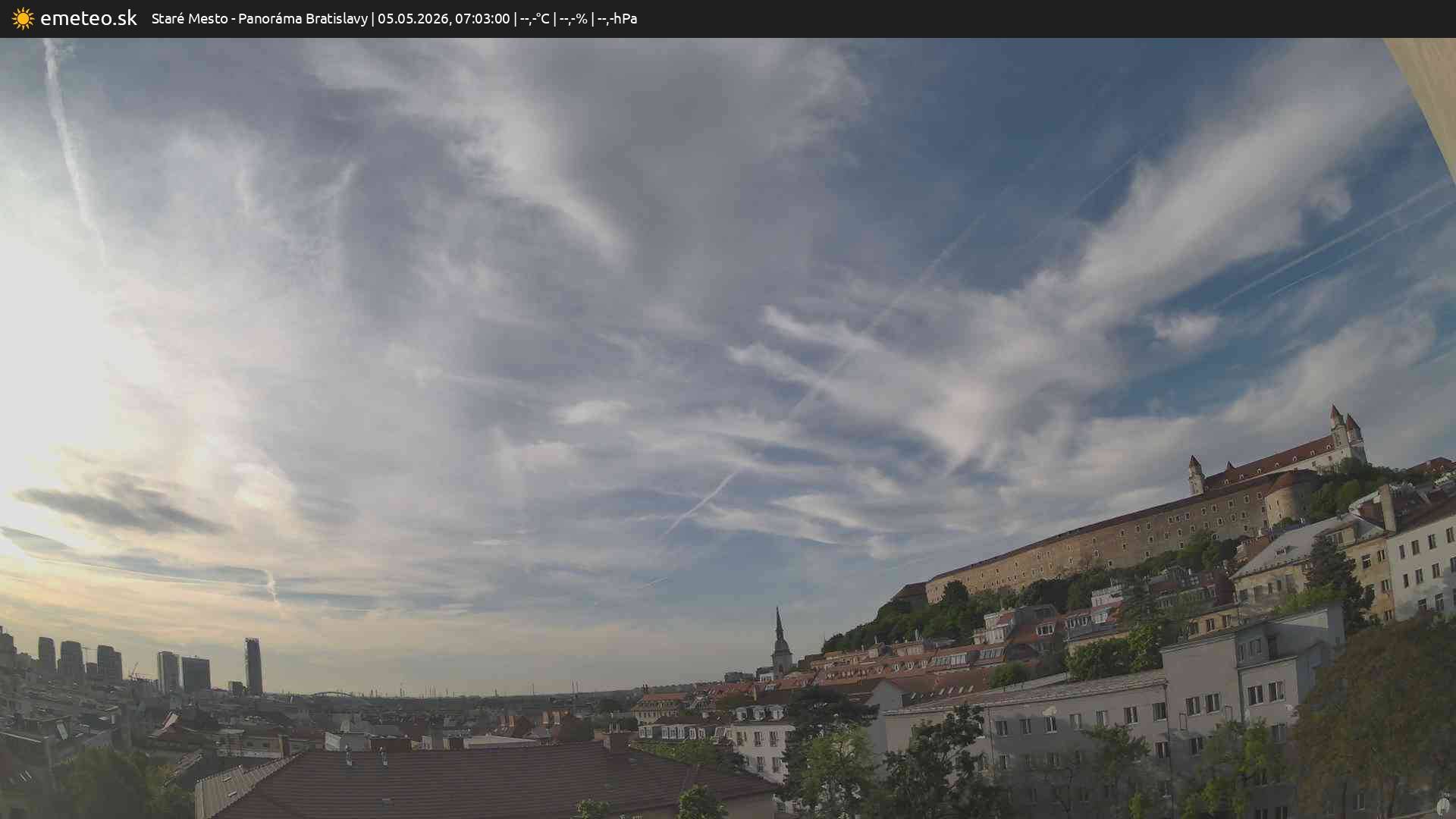Screen dimensions: 1456x819
Task: Click the 'Staré Mesto - Panoráma Bratislavy' title
Action: click(259, 18)
